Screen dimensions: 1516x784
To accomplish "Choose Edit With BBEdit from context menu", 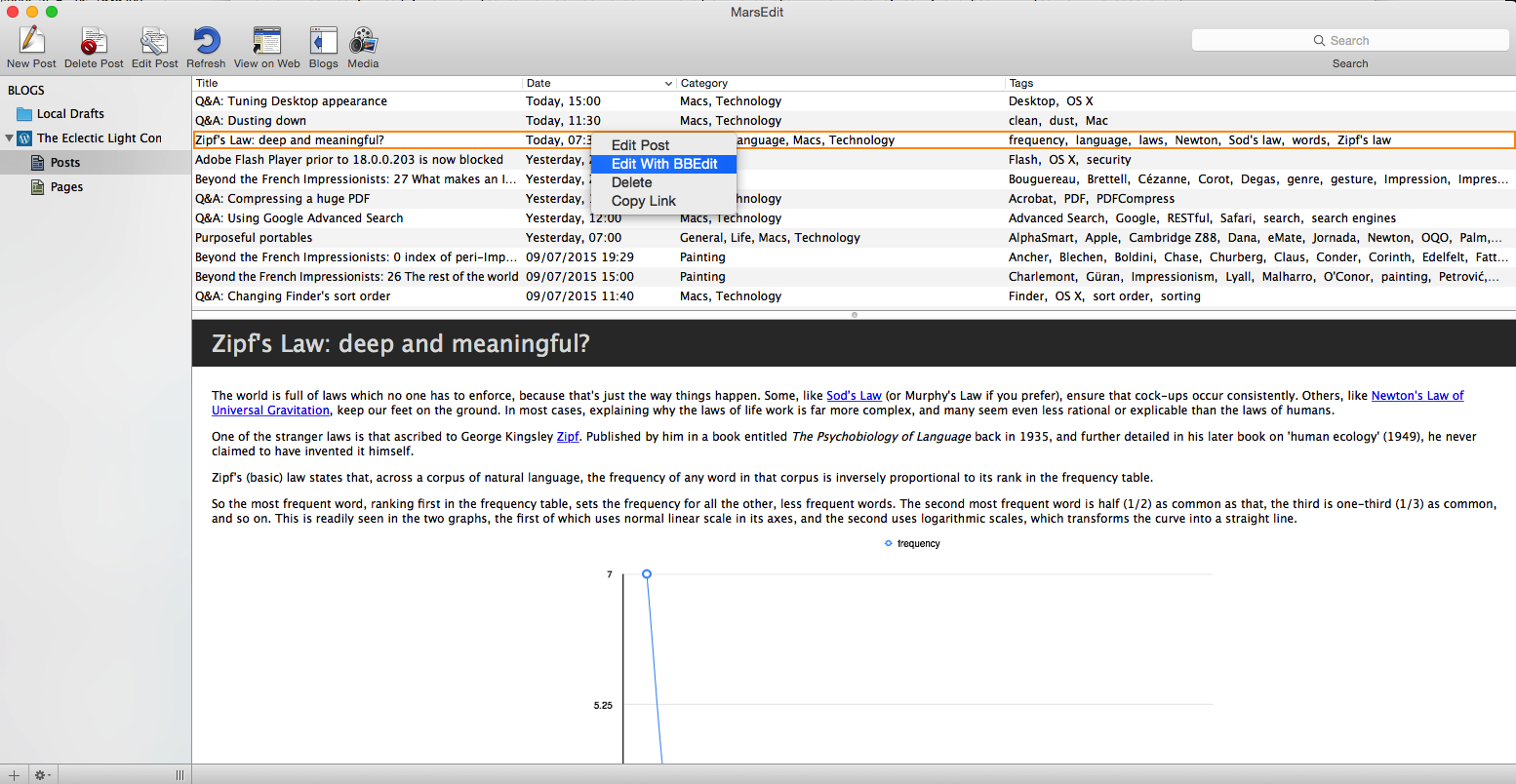I will coord(663,164).
